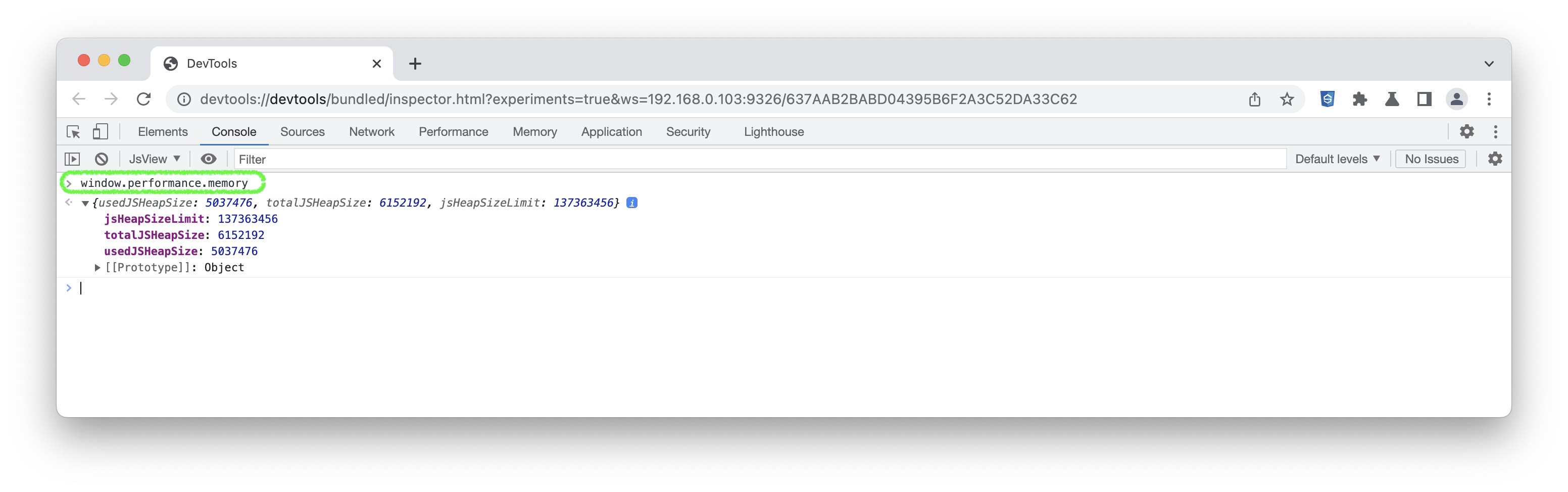Image resolution: width=1568 pixels, height=492 pixels.
Task: Show the console sidebar
Action: [72, 160]
